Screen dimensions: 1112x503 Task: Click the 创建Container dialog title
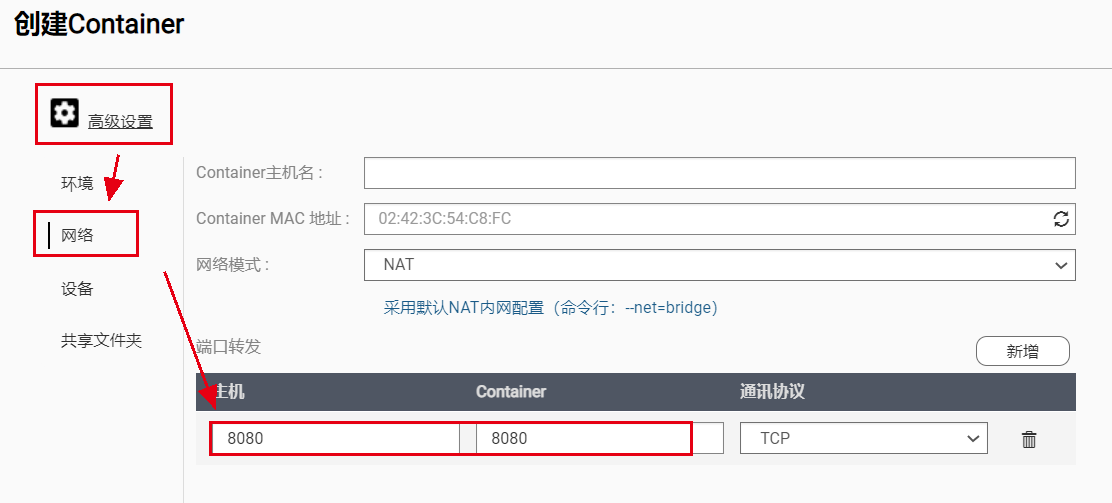tap(99, 24)
